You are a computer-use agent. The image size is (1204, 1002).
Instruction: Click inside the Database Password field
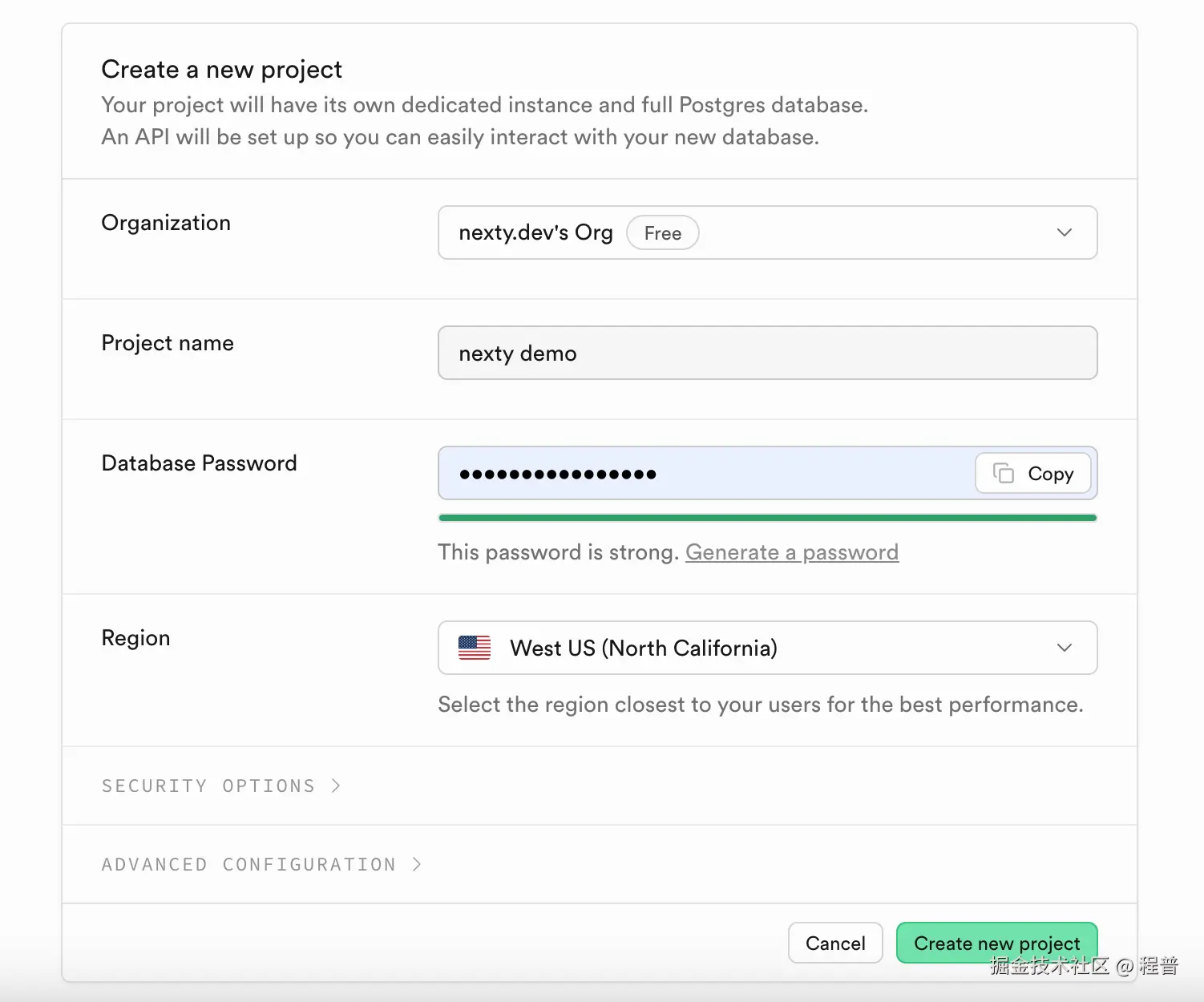(x=697, y=473)
